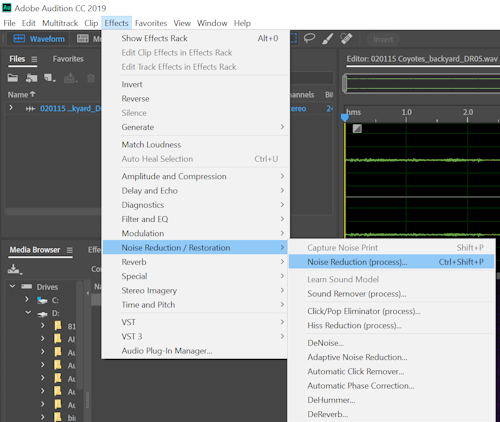Choose Noise Reduction (process)... menu entry
The width and height of the screenshot is (500, 422).
coord(391,262)
